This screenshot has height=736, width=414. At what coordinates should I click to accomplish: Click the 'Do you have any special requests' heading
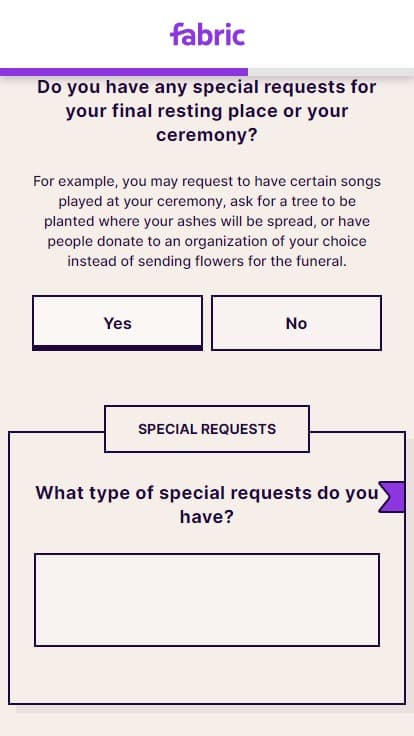coord(207,111)
